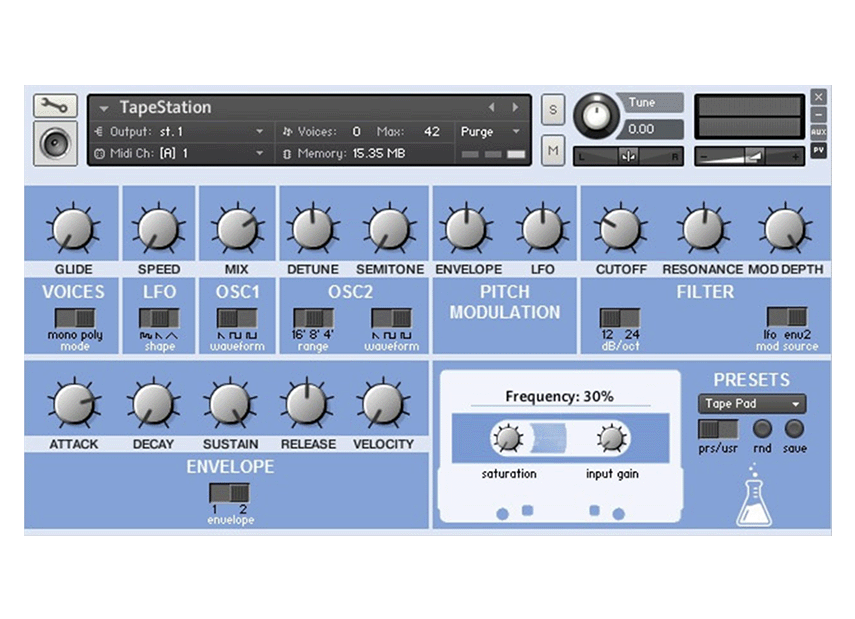Click the pitch ENVELOPE knob

[467, 229]
